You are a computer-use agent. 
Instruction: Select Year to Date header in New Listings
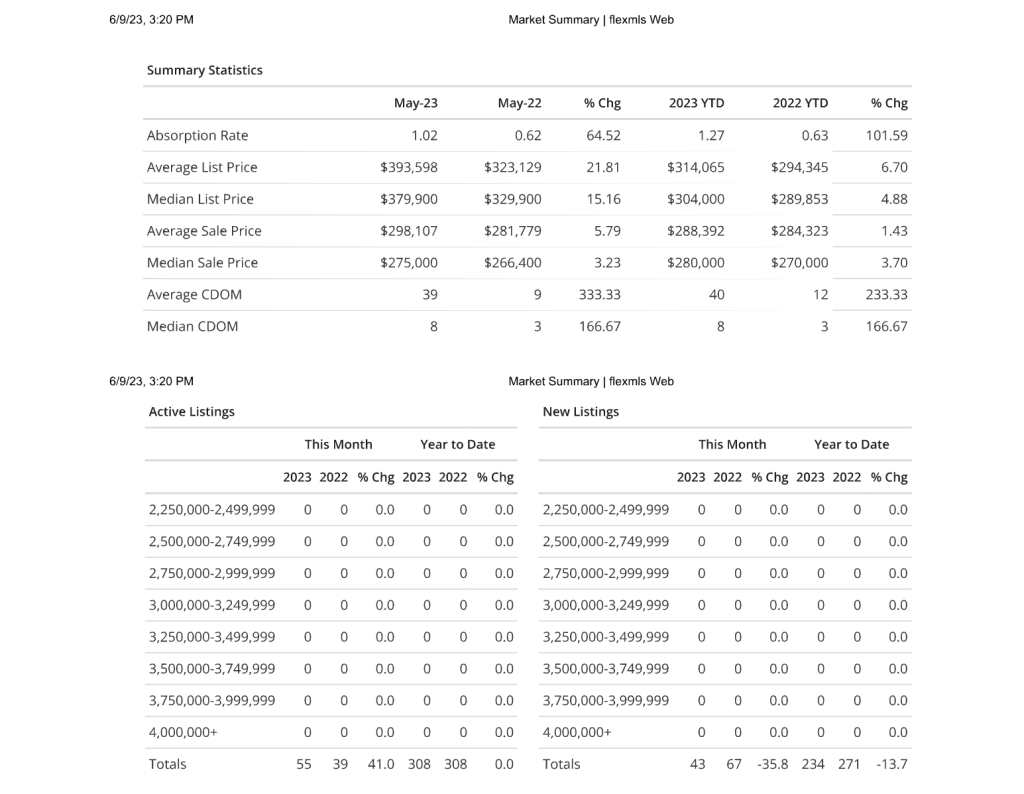[851, 445]
